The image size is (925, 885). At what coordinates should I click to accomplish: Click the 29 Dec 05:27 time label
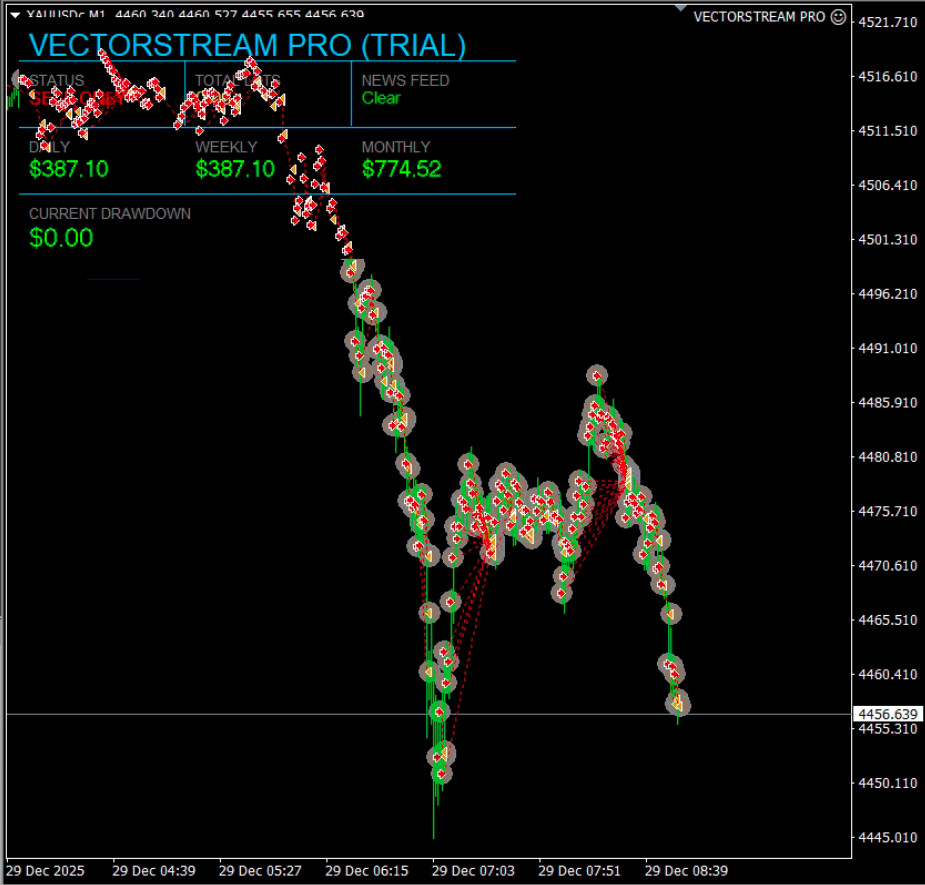(260, 871)
